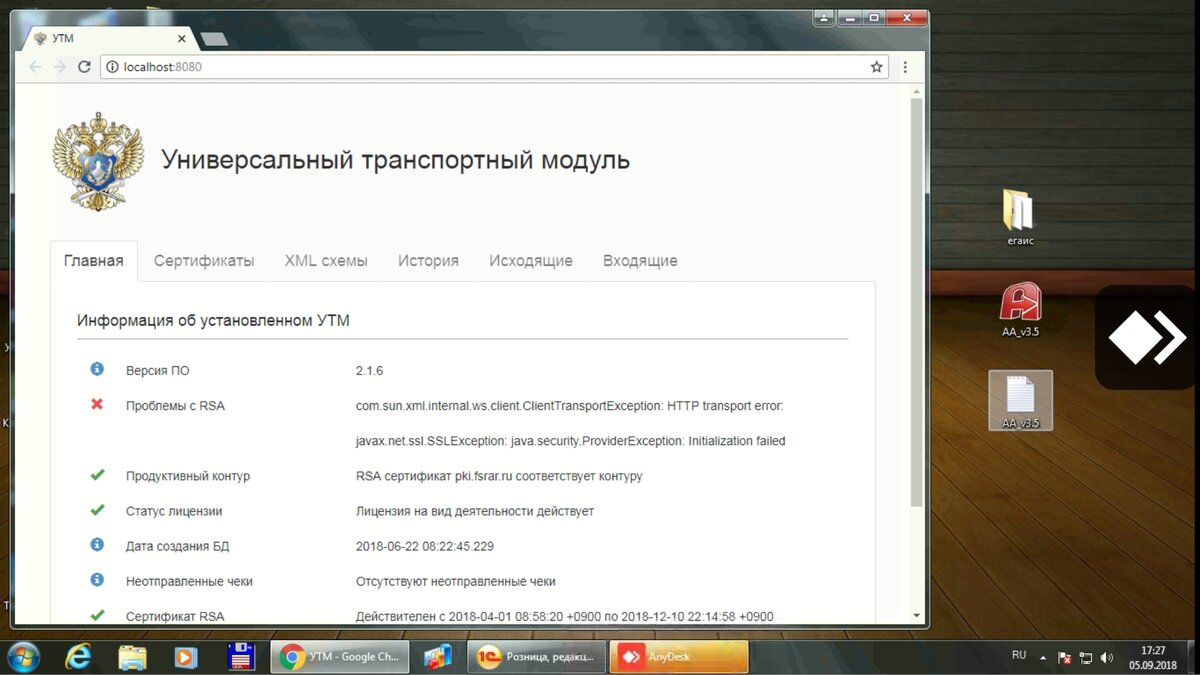Click the date 2018-06-22 08:22:45.229
This screenshot has width=1200, height=675.
[x=425, y=546]
